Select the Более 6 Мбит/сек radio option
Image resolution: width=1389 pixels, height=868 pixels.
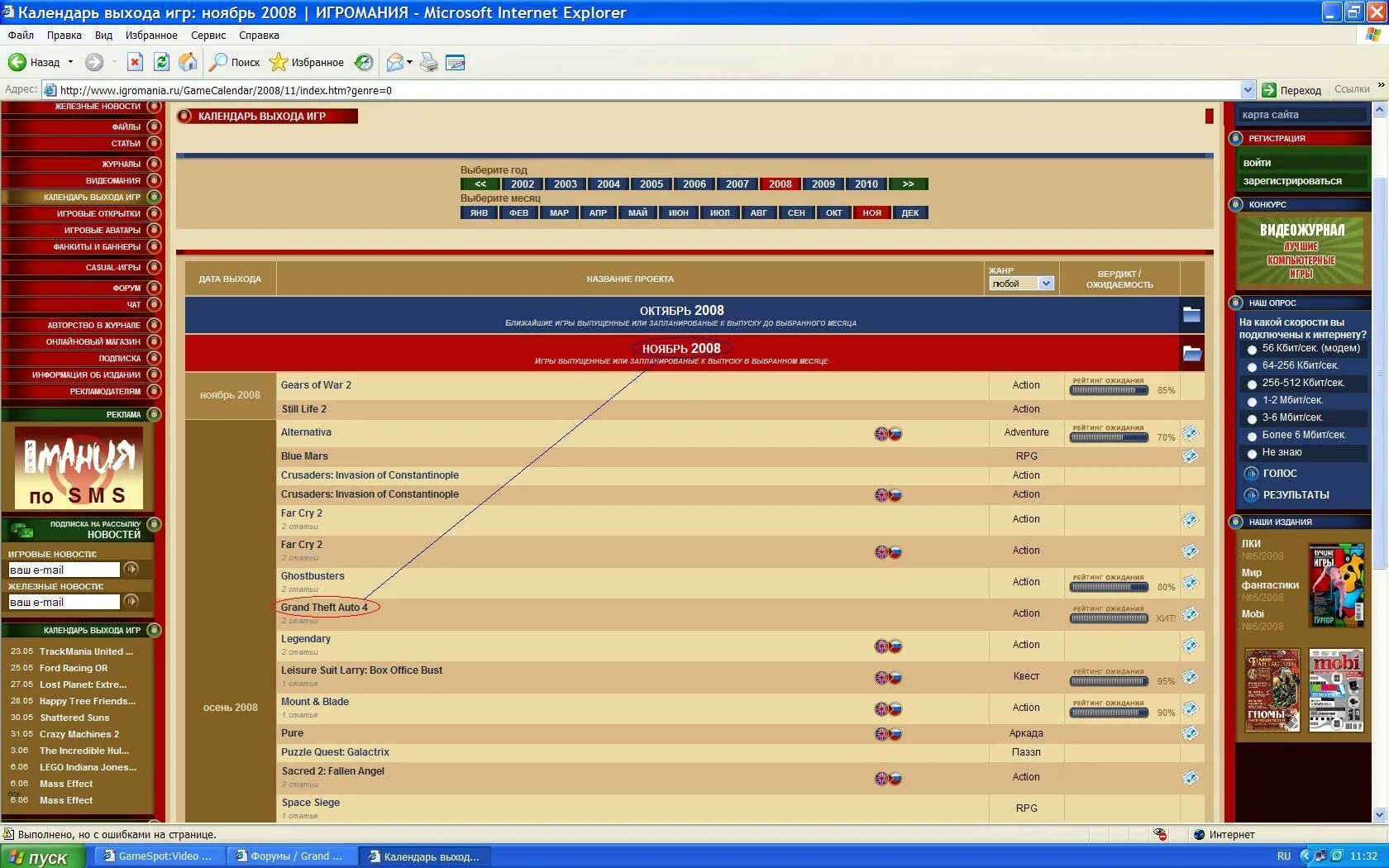coord(1252,436)
